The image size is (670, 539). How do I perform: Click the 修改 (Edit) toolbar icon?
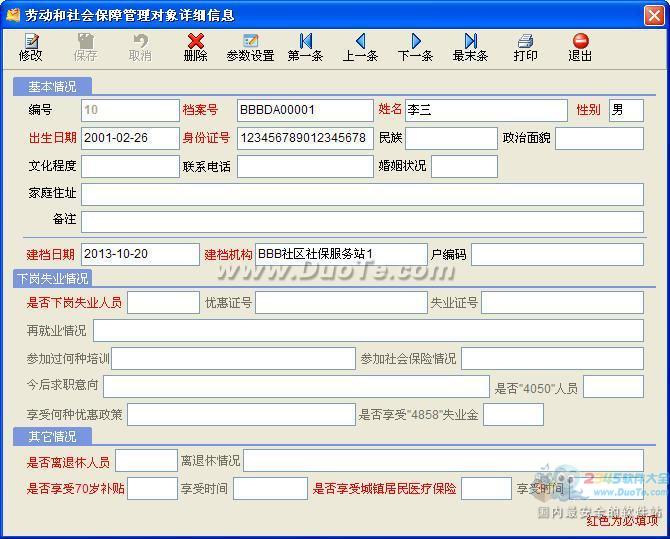[31, 47]
